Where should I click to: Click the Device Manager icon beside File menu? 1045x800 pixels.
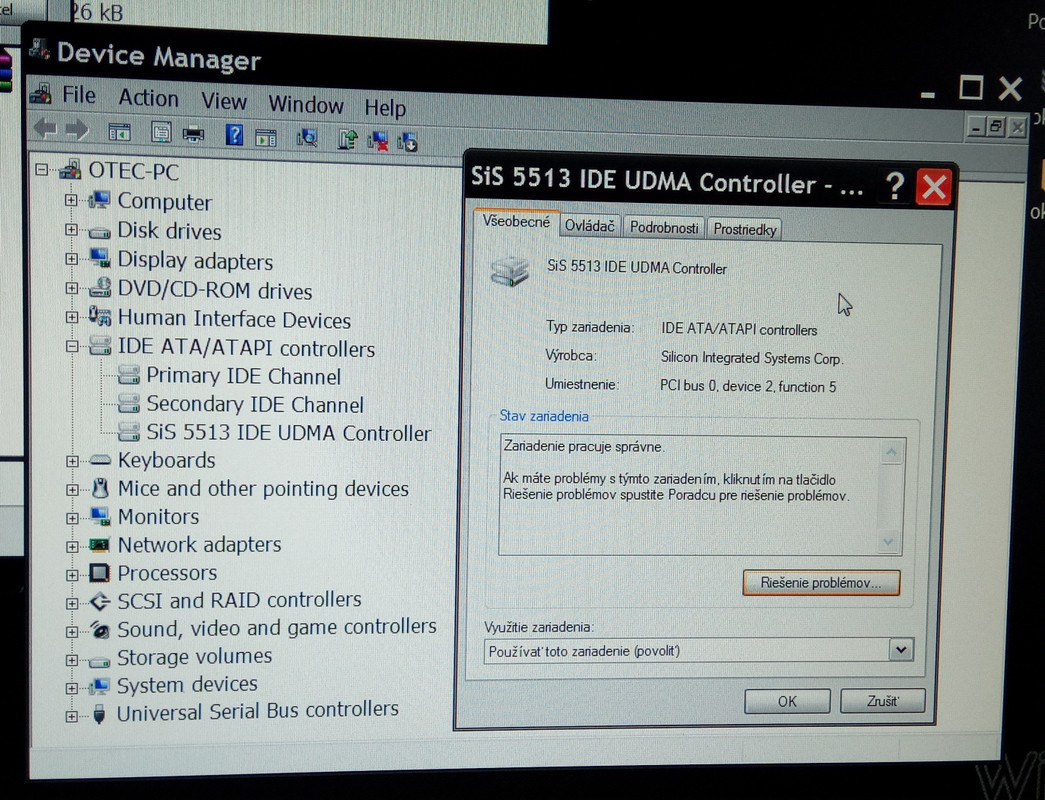tap(41, 94)
